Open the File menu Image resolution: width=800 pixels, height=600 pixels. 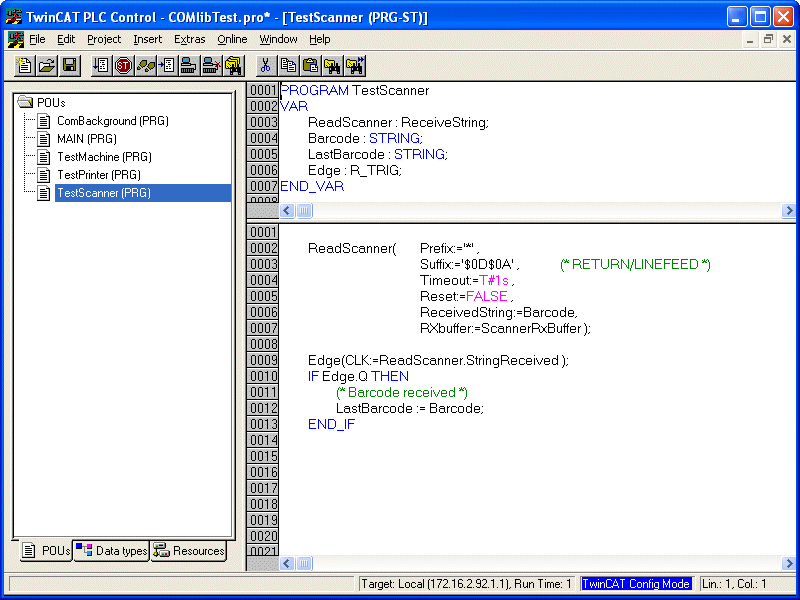(37, 39)
